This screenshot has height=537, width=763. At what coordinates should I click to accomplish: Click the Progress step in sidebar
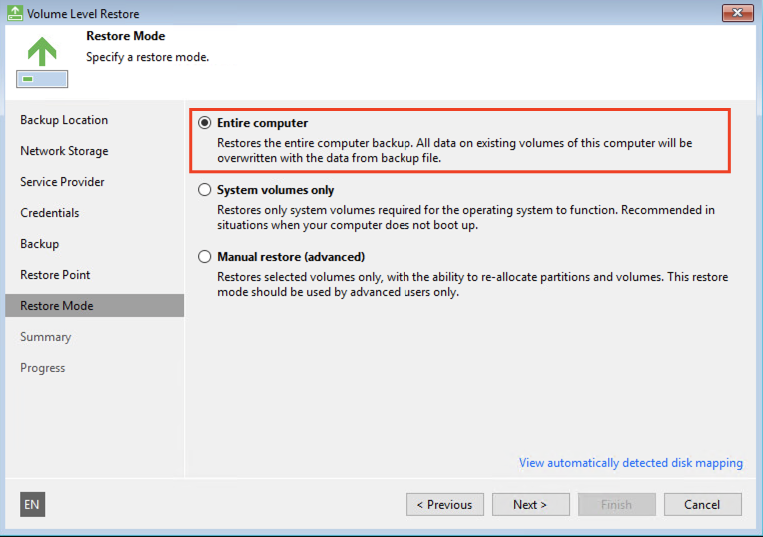[x=43, y=368]
